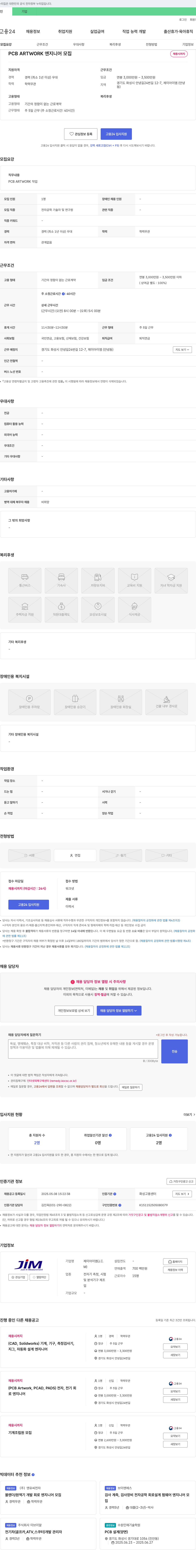
Task: Switch to the 복리후생 section tab
Action: [115, 44]
